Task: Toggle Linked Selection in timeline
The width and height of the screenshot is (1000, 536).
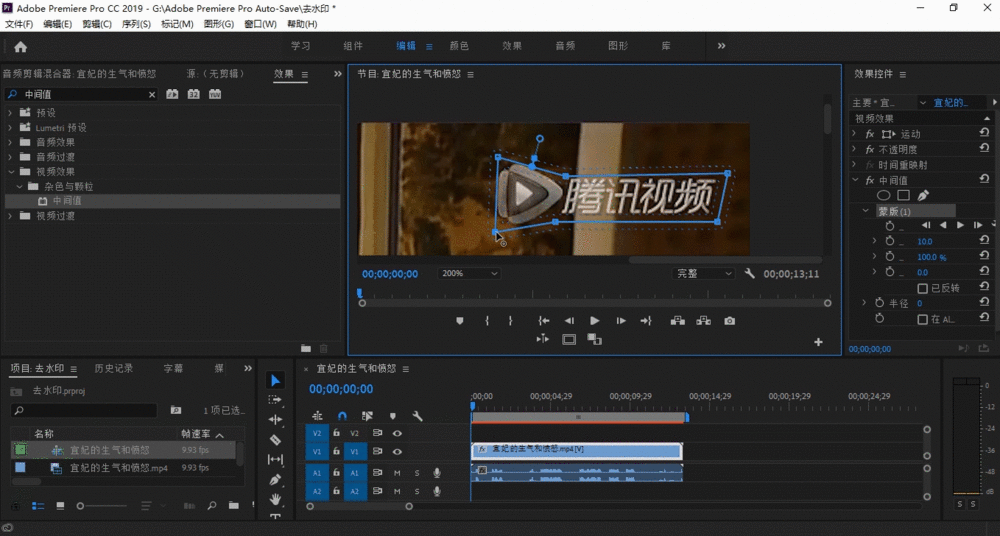Action: tap(367, 415)
